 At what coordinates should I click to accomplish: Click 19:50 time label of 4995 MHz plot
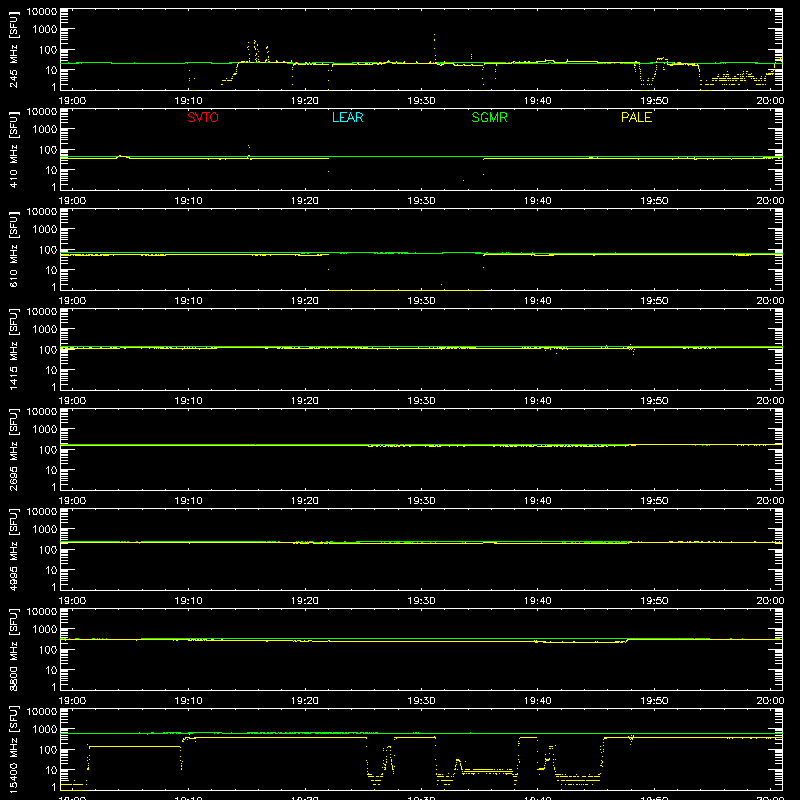(x=654, y=601)
